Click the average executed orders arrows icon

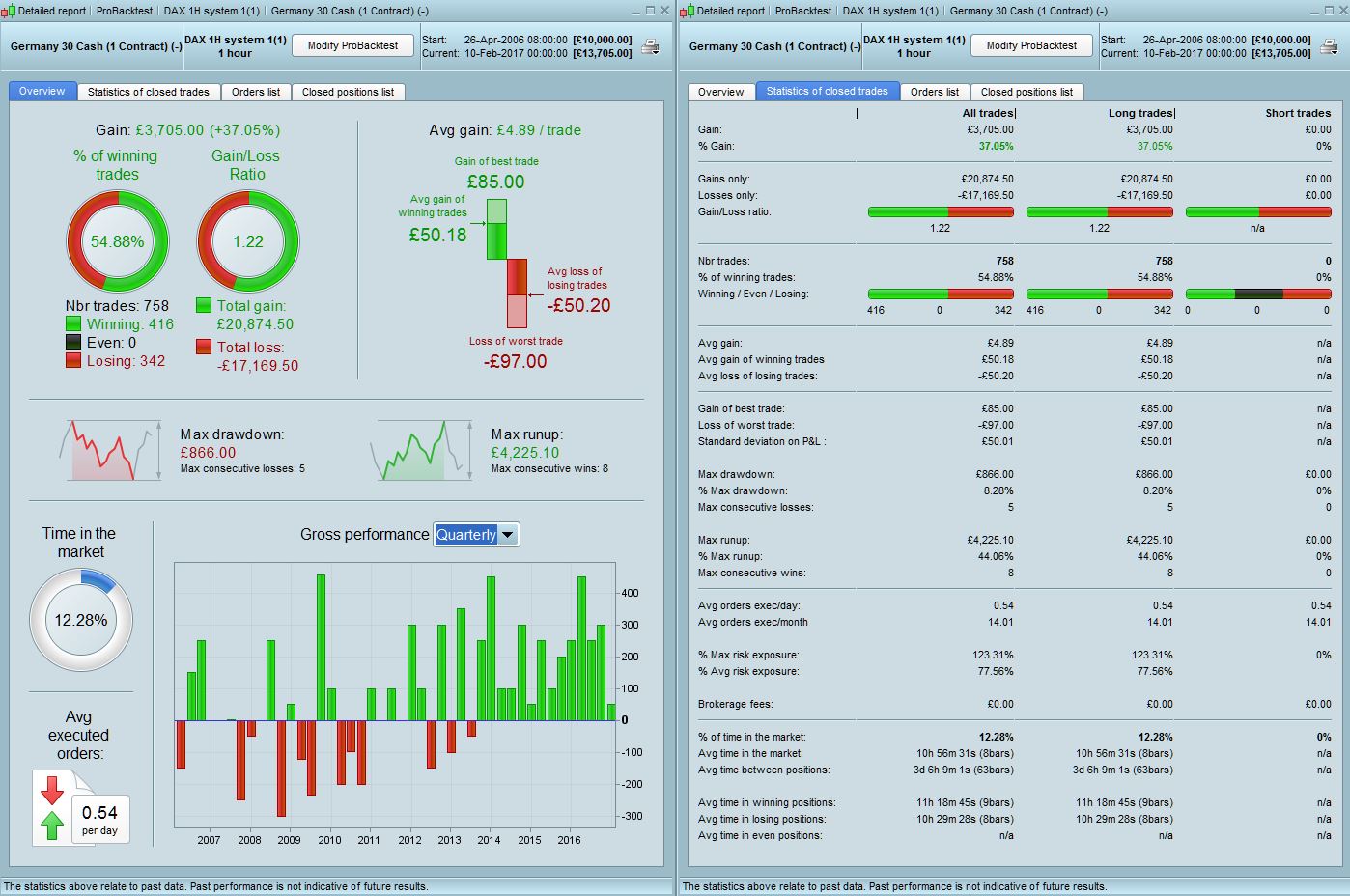coord(52,807)
